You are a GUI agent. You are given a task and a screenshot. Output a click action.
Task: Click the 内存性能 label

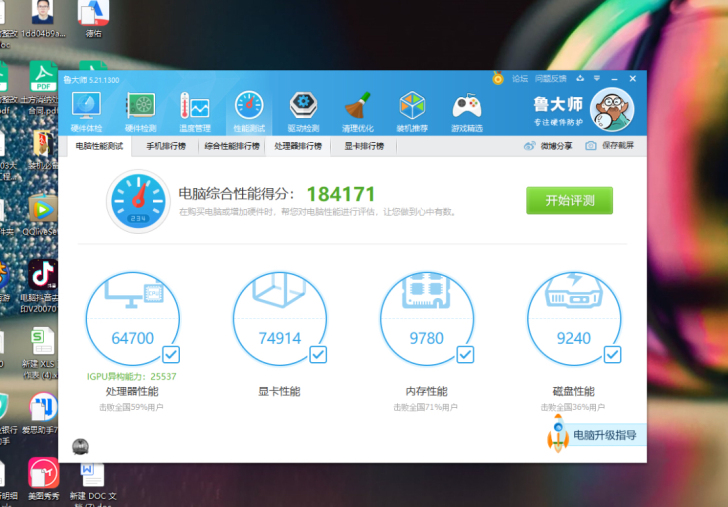coord(426,391)
